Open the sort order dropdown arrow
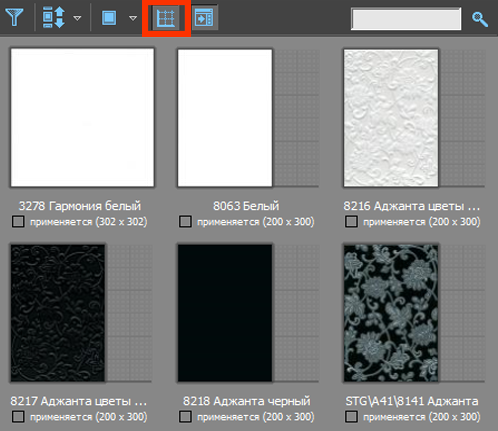Screen dimensions: 498x431 77,18
